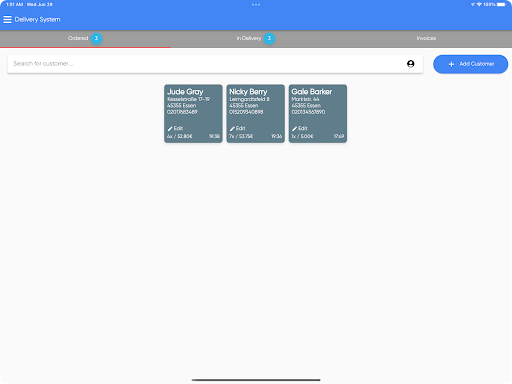Open the Nicky Berry customer card
The width and height of the screenshot is (512, 384).
click(x=255, y=113)
